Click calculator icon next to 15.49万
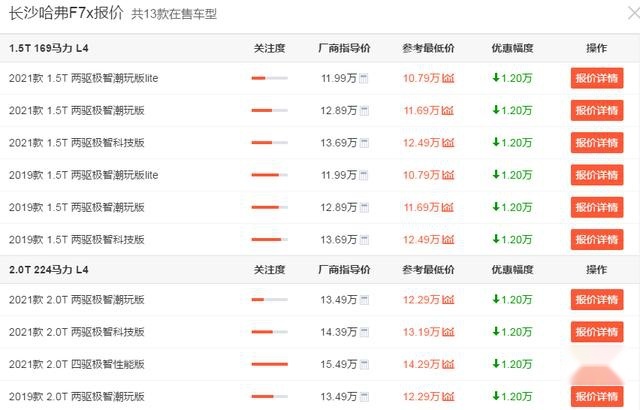 tap(364, 364)
